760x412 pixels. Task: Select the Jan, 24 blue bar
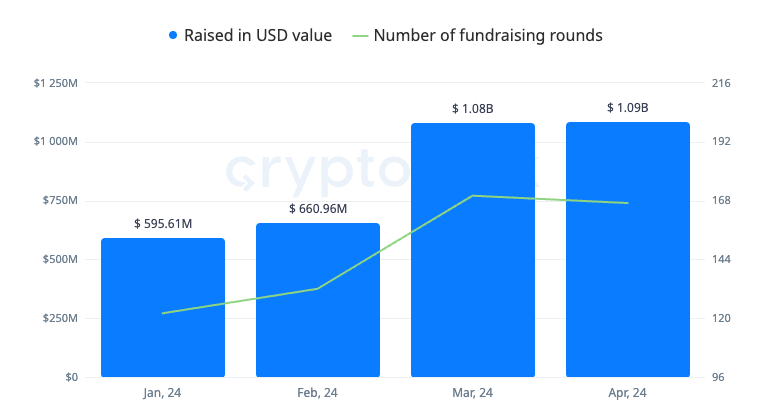[x=163, y=308]
